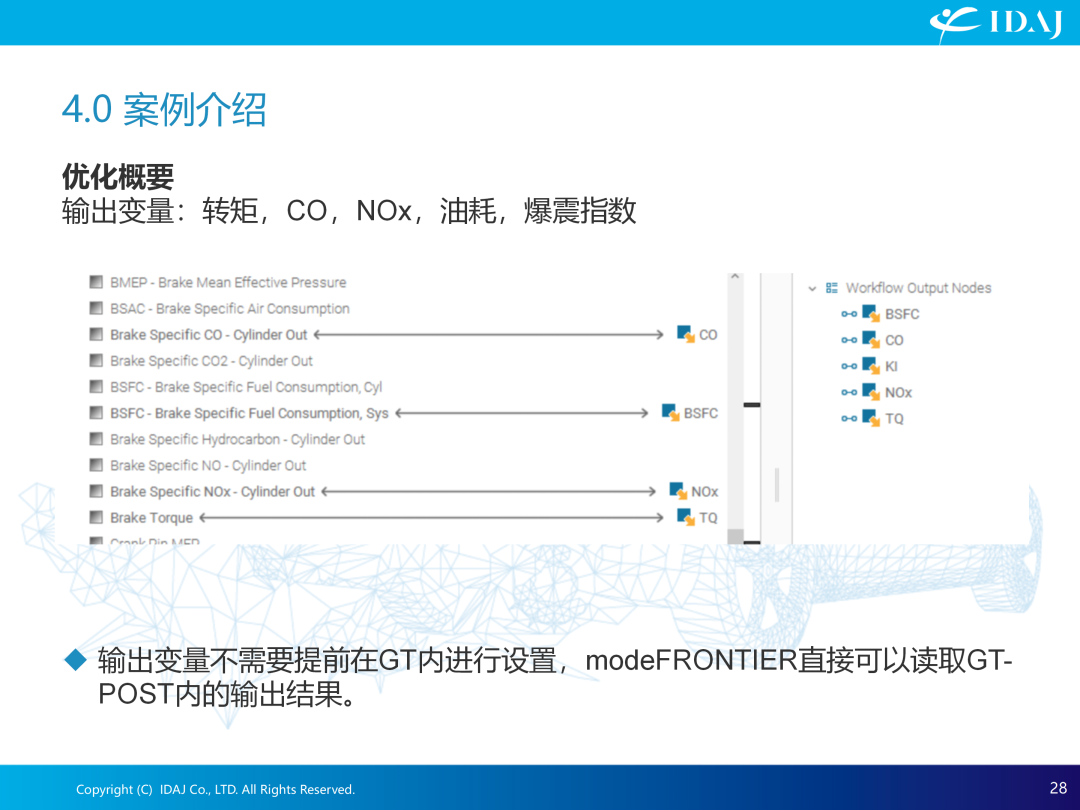Screen dimensions: 1080x810
Task: Toggle the Brake Specific CO - Cylinder Out checkbox
Action: coord(96,334)
